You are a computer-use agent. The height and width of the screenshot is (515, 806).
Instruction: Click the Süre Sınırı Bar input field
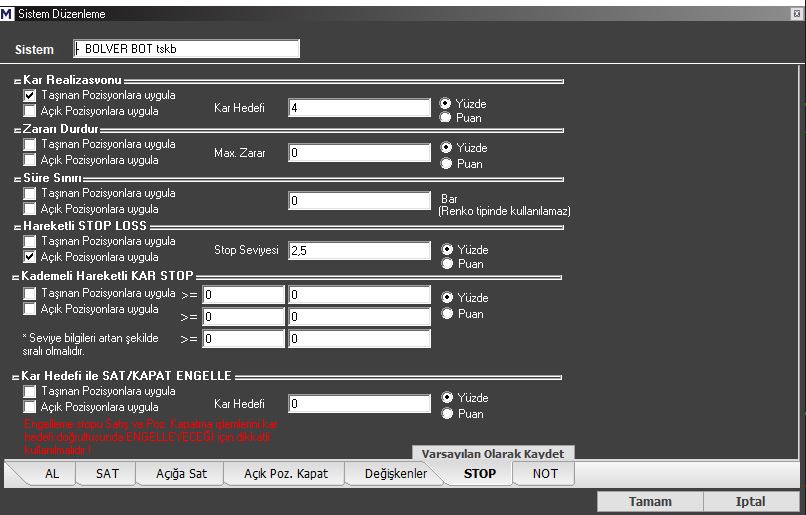click(359, 200)
